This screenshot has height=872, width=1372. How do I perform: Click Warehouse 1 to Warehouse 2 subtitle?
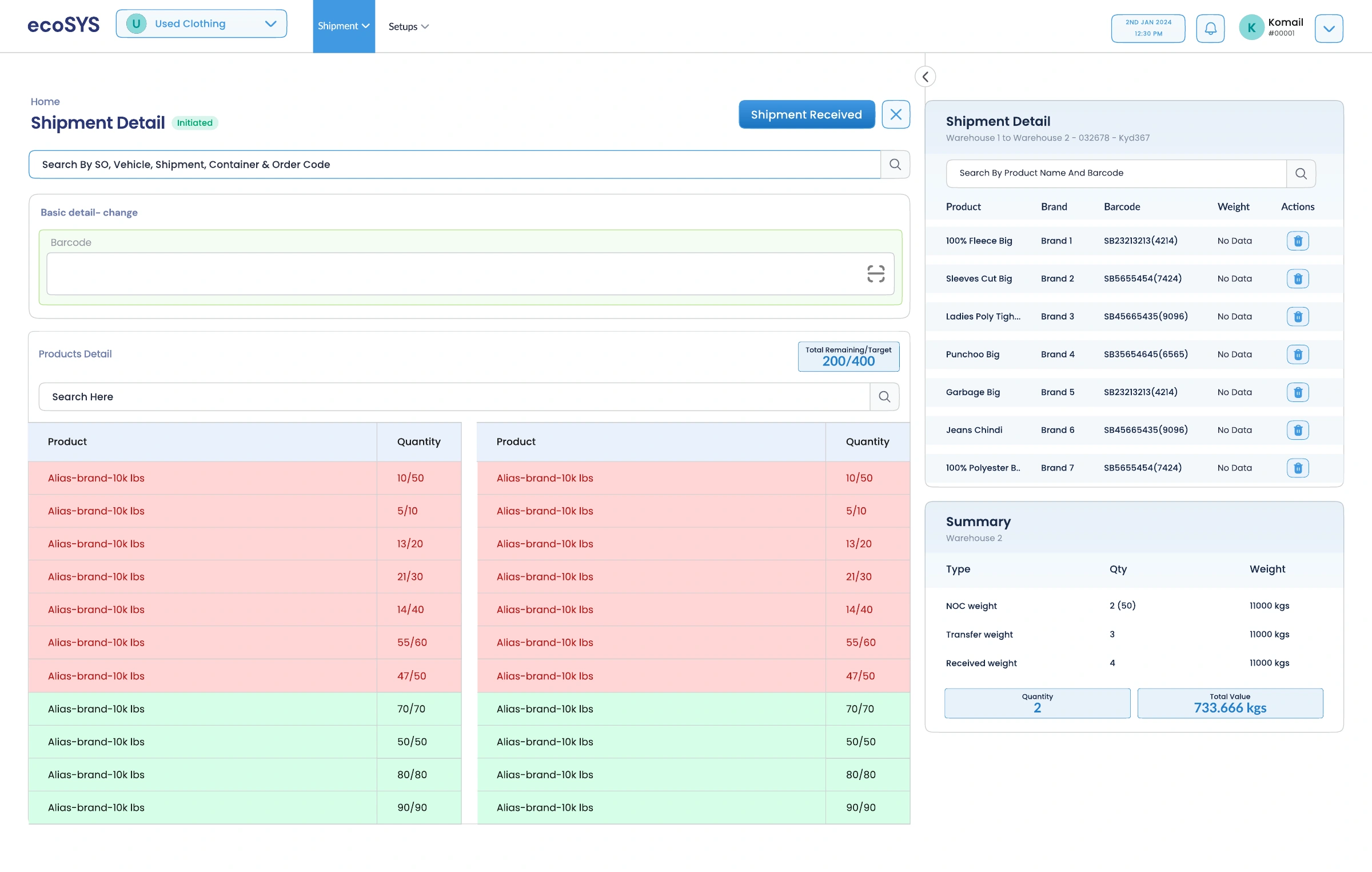point(1048,138)
